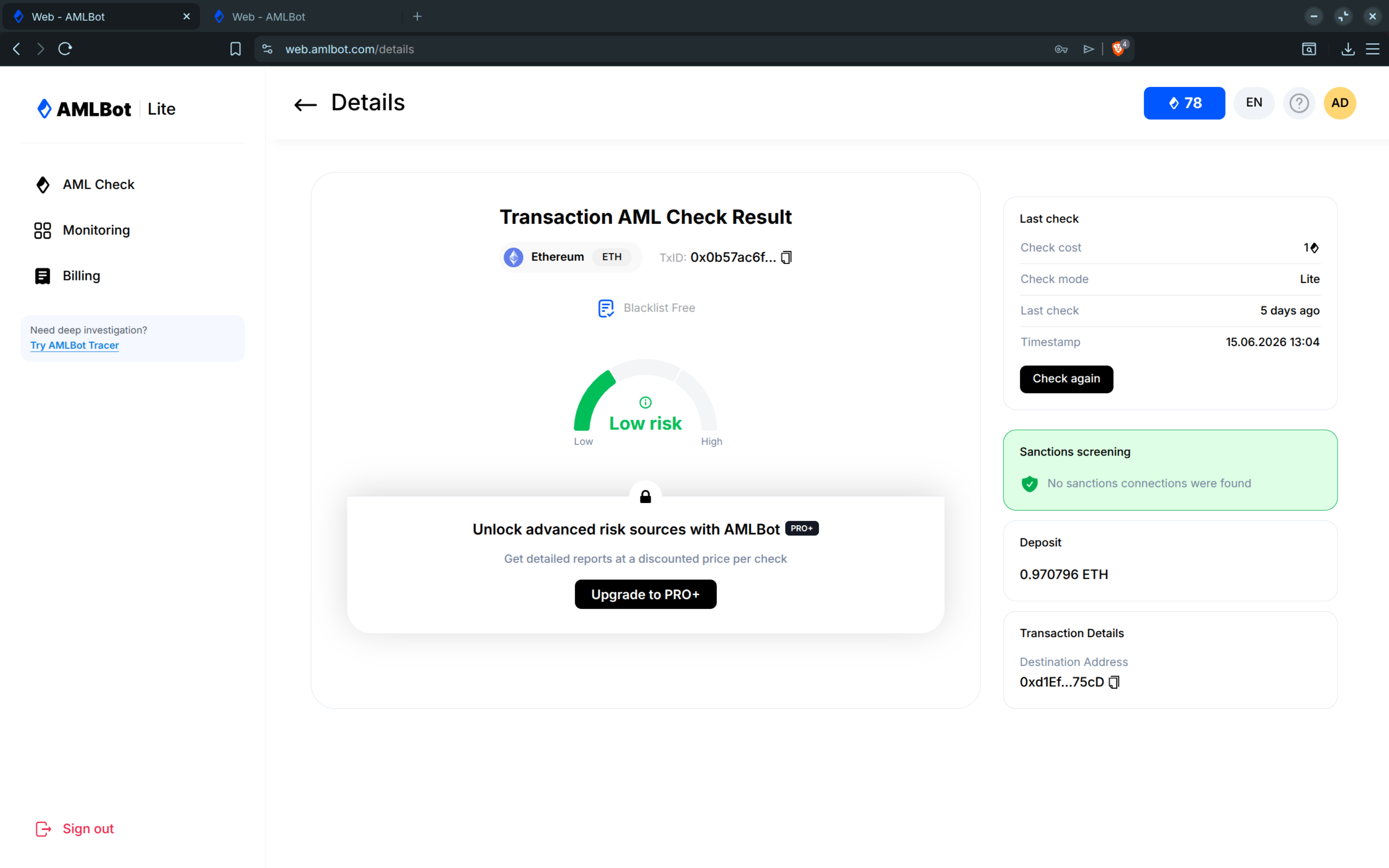
Task: Open the Try AMLBot Tracer link
Action: [75, 346]
